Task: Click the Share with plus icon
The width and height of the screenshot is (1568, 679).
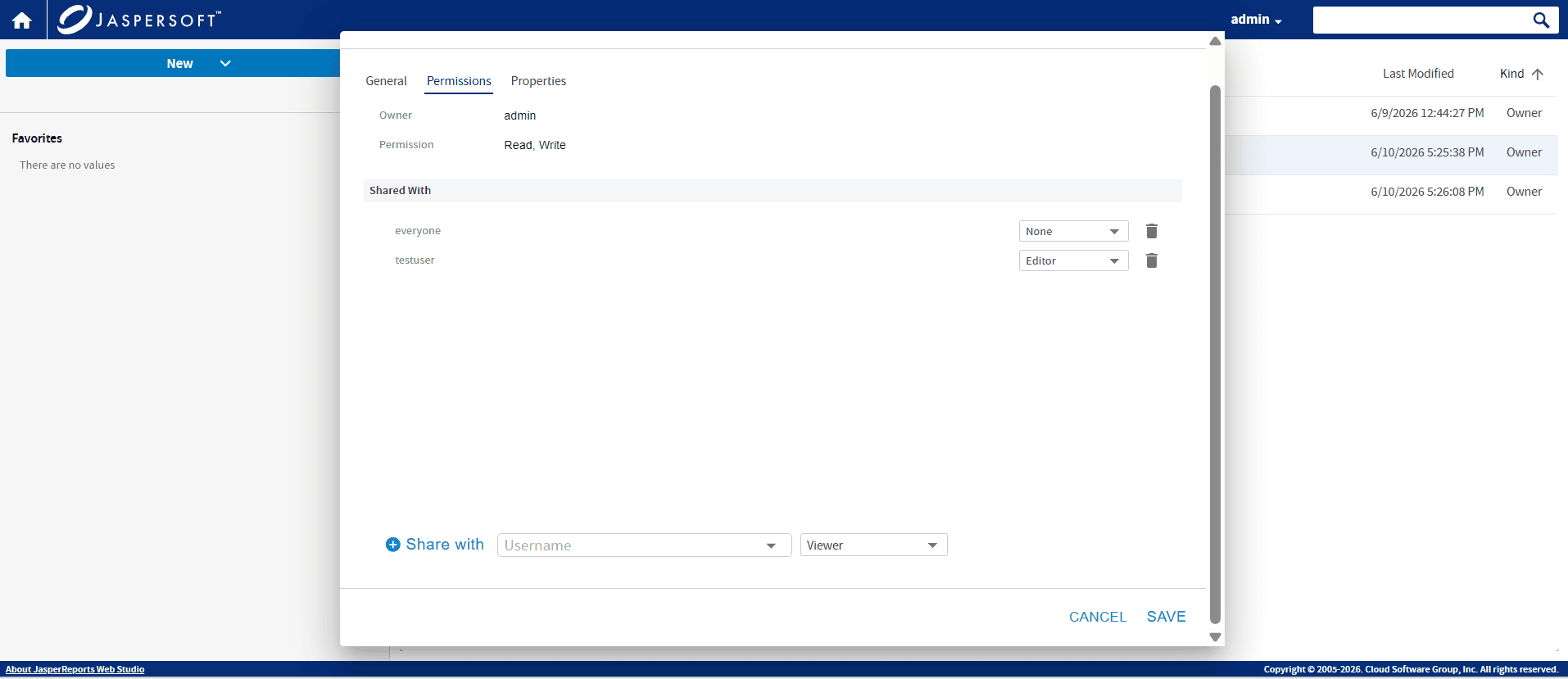Action: pos(393,545)
